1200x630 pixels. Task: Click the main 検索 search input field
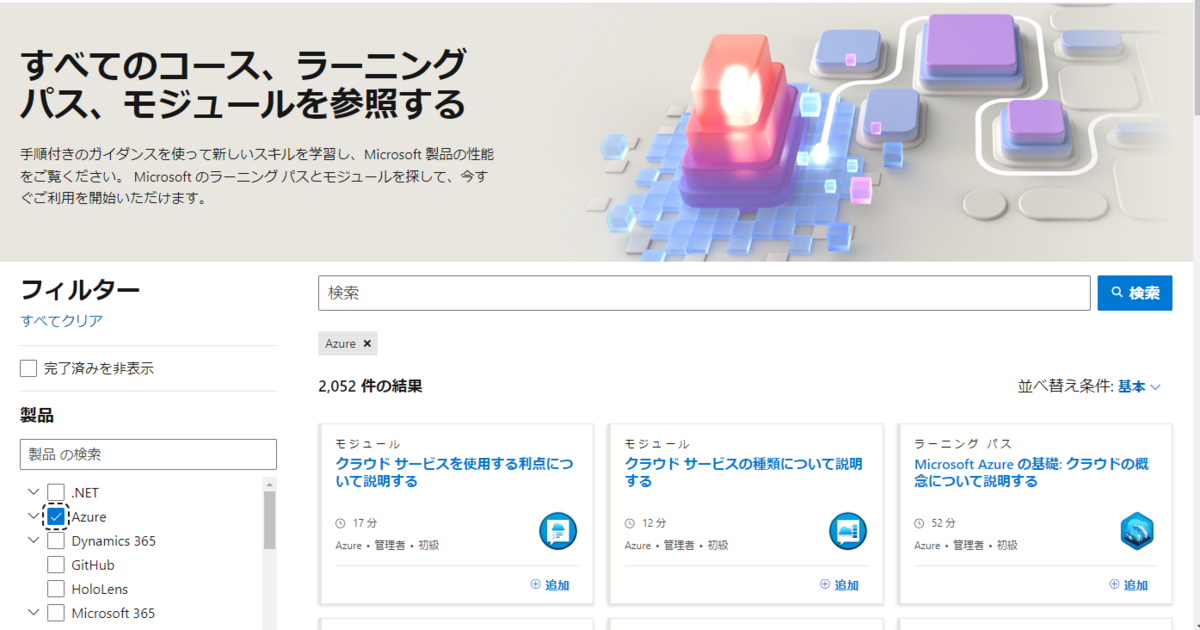point(704,293)
